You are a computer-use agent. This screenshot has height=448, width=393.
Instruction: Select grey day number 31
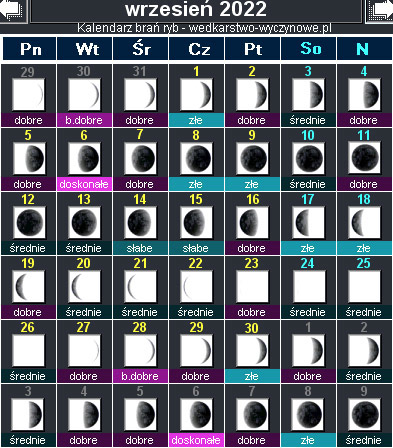click(x=140, y=71)
